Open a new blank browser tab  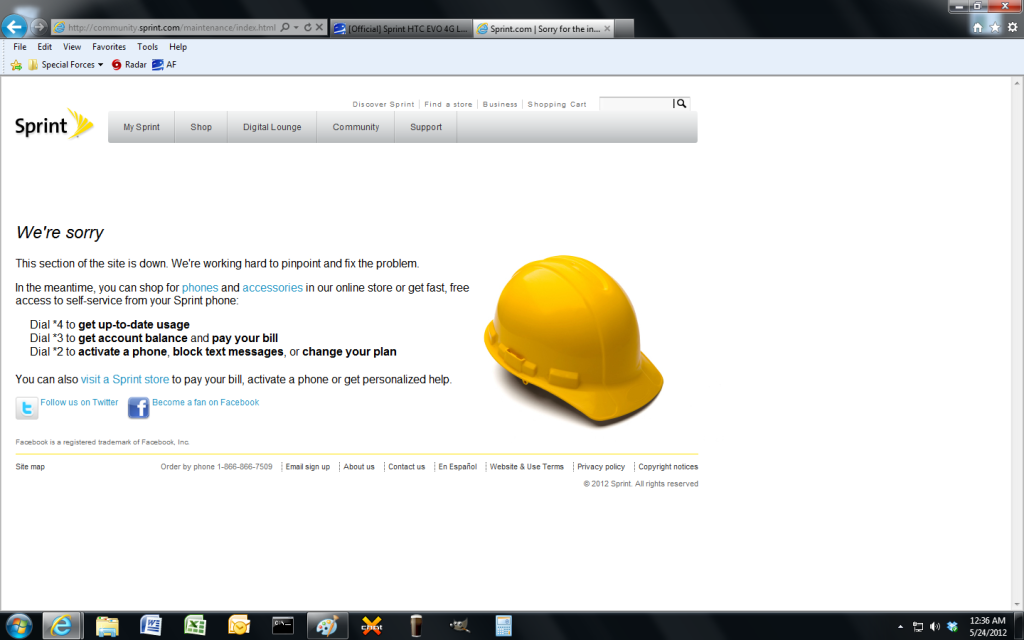624,28
